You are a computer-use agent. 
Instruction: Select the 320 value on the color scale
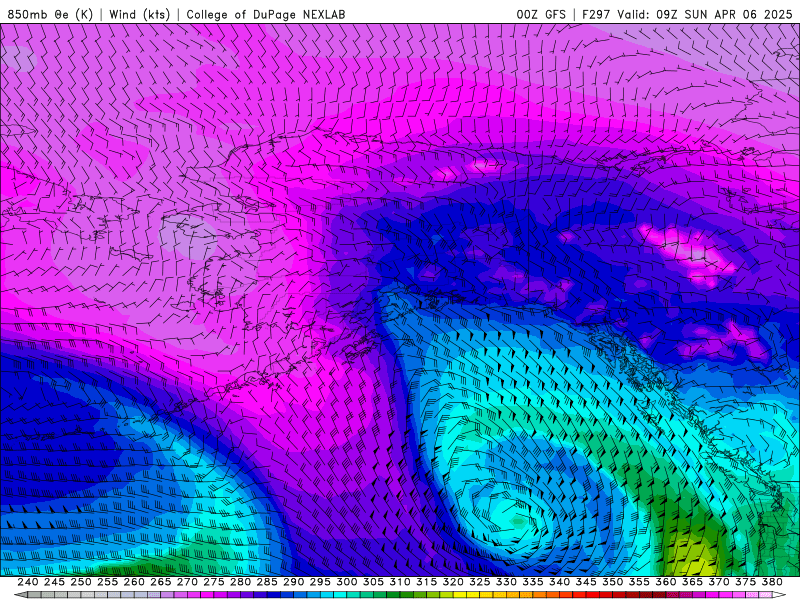coord(453,582)
